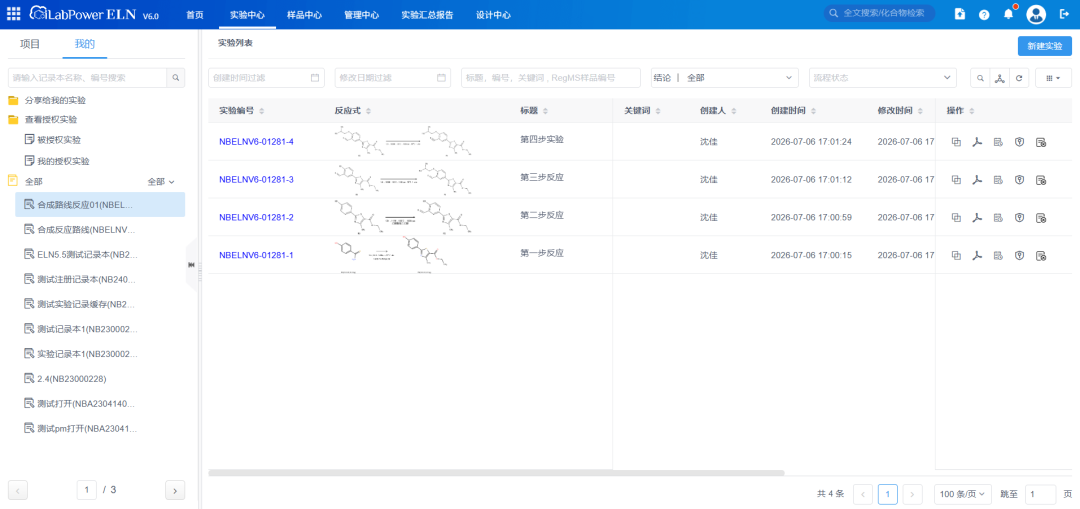Open the 样品中心 menu

point(304,14)
